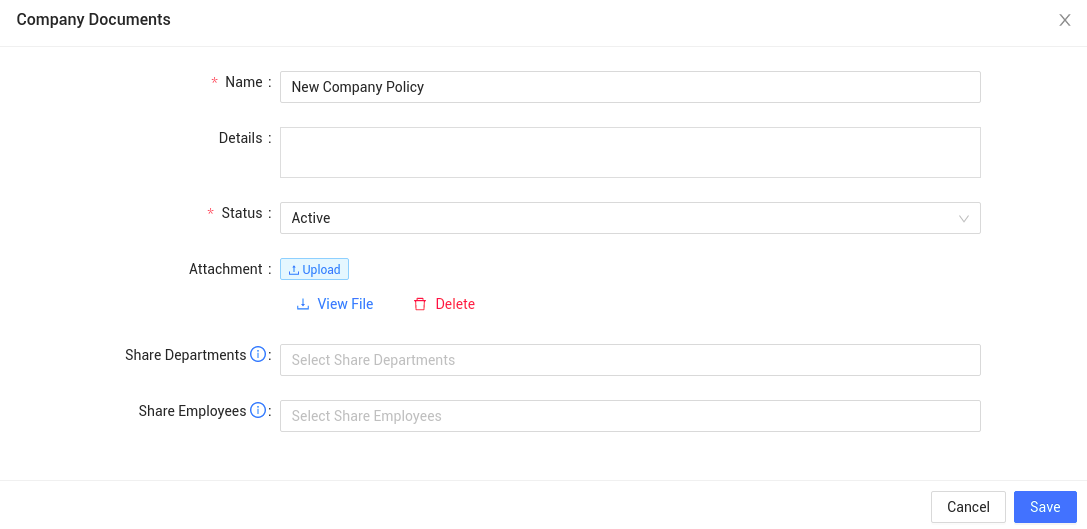
Task: Delete the attached file
Action: [x=444, y=304]
